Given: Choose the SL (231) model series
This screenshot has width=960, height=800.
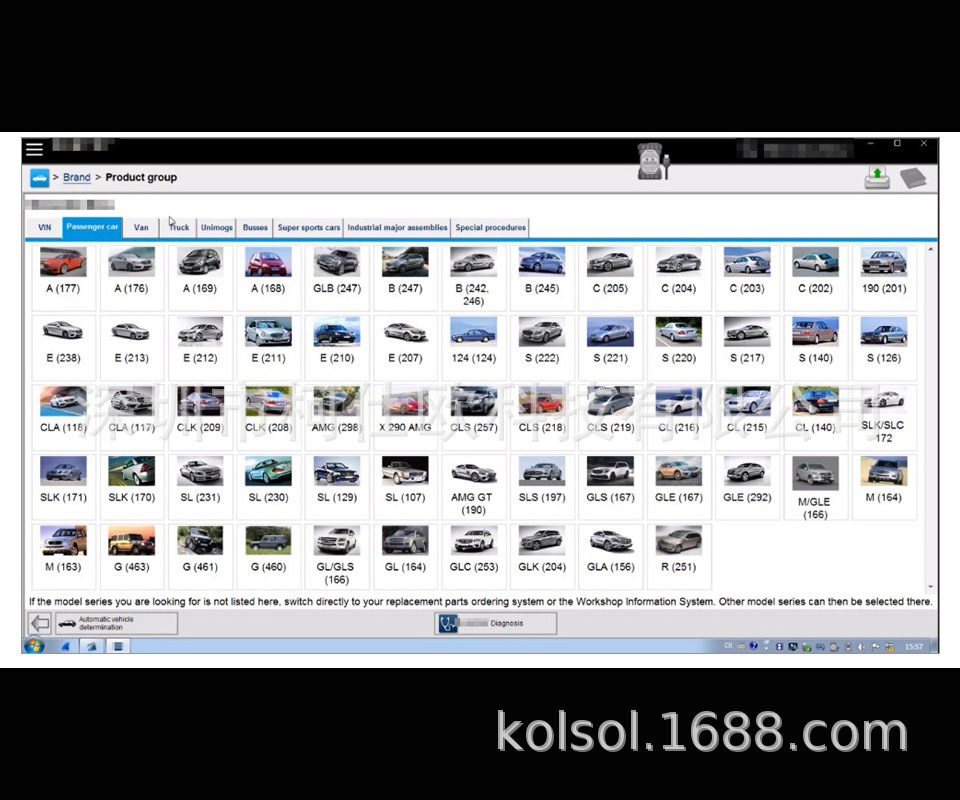Looking at the screenshot, I should tap(200, 487).
